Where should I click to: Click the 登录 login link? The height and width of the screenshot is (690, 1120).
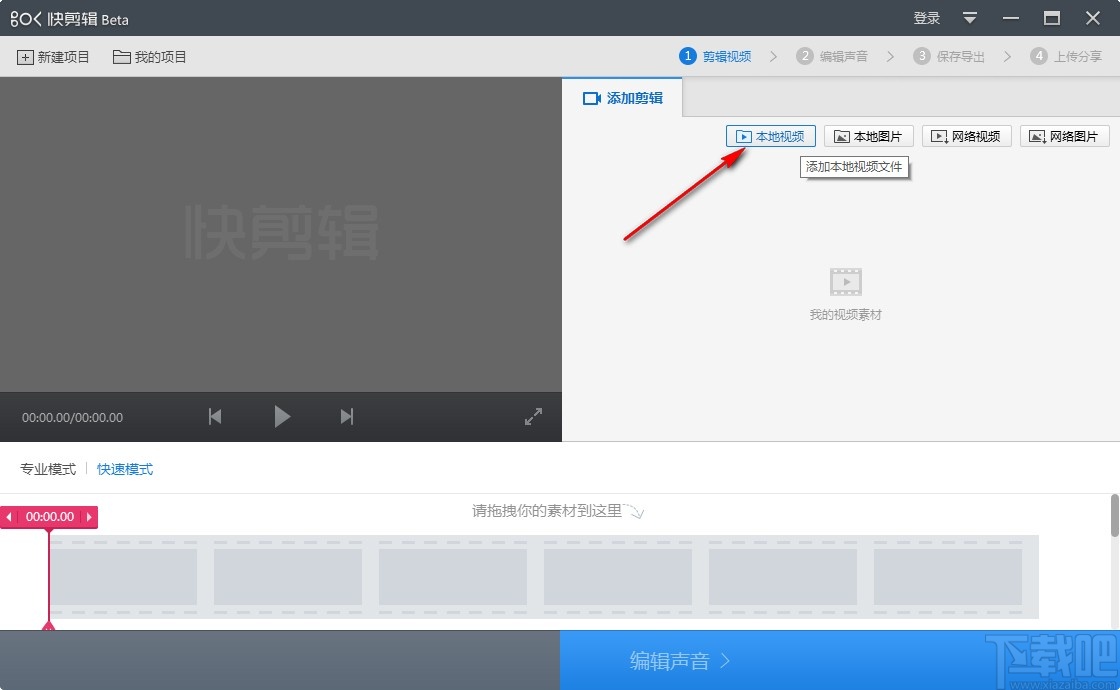pos(926,19)
